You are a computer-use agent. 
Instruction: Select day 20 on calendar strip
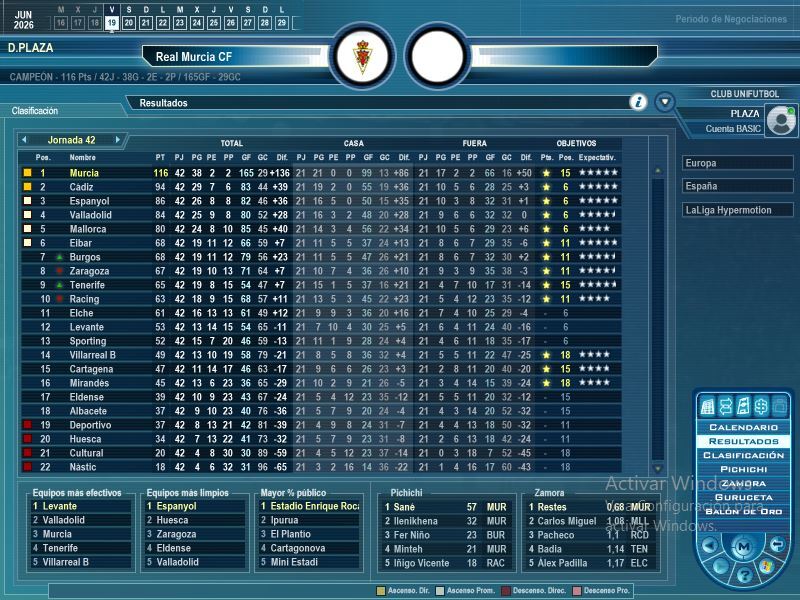[x=129, y=22]
